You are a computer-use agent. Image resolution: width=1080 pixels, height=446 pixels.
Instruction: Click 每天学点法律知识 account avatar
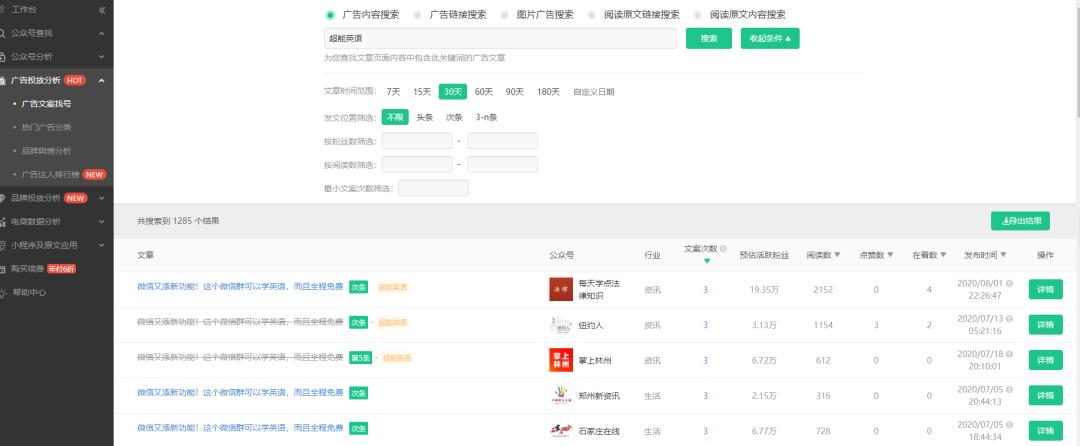click(561, 289)
